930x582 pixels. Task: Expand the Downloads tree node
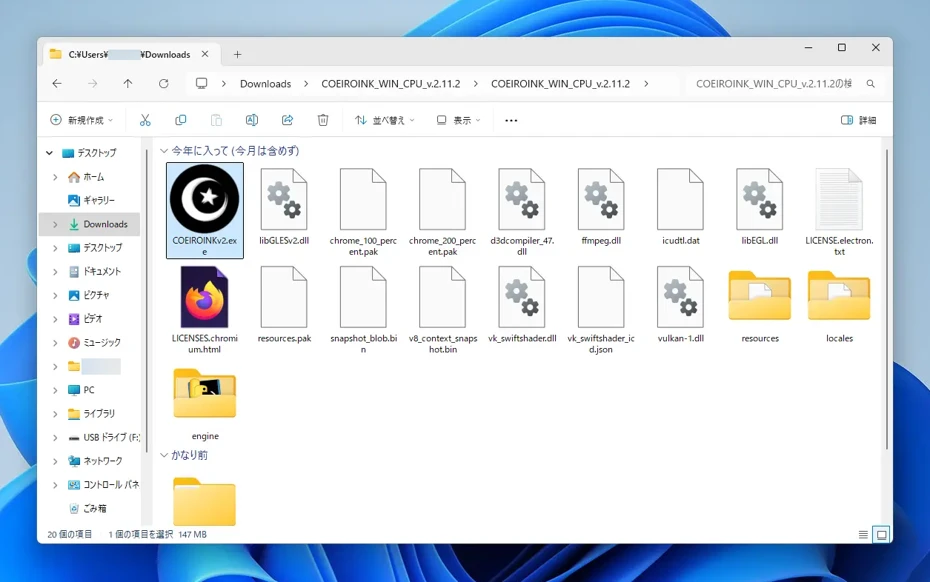55,224
